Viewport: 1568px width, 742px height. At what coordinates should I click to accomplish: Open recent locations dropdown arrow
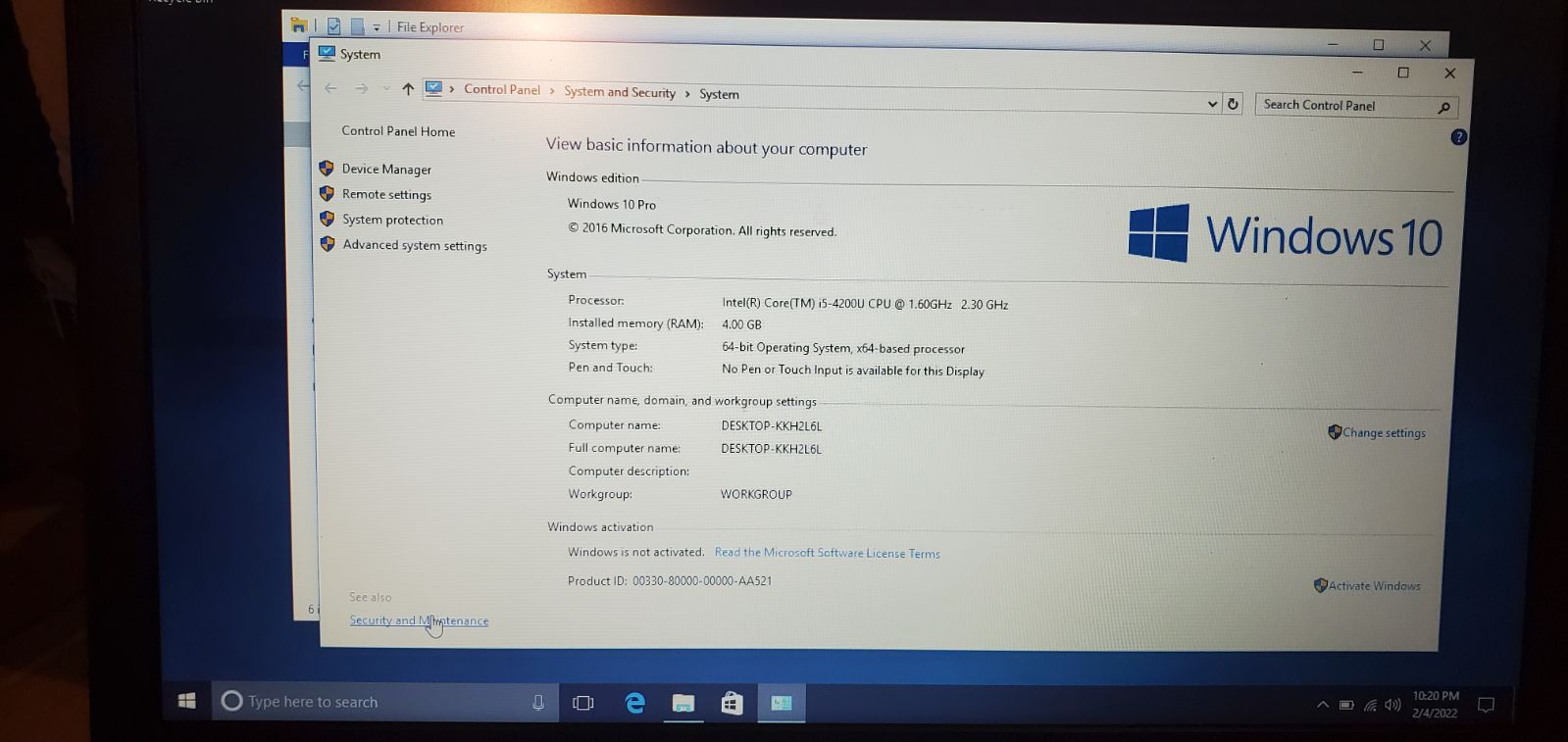click(x=385, y=89)
